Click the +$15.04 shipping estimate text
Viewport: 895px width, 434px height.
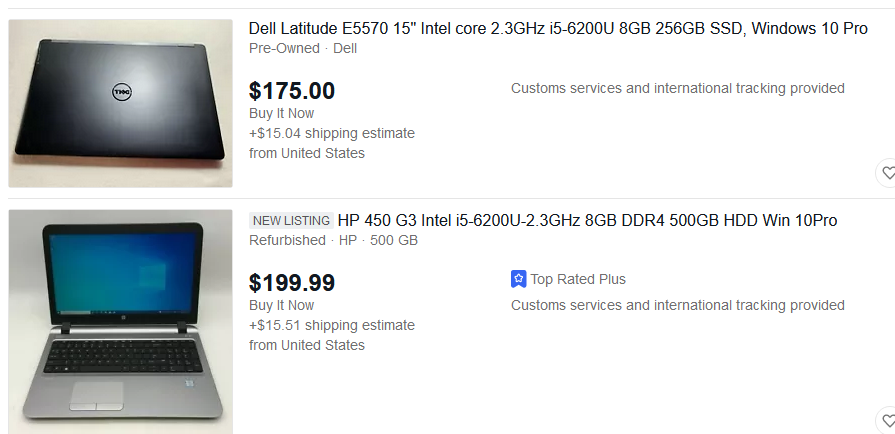point(332,133)
